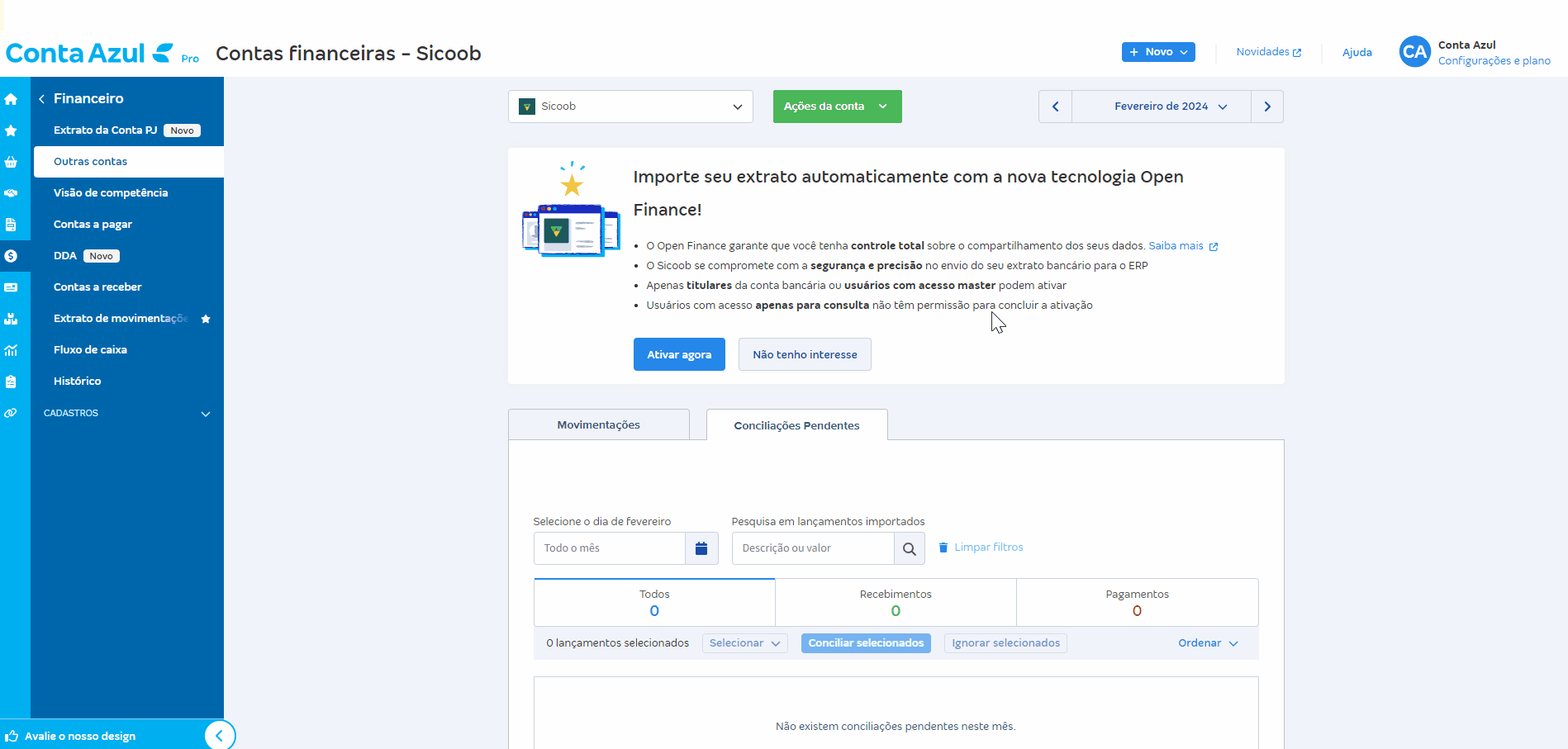Open the Novo dropdown button
The height and width of the screenshot is (749, 1568).
click(1158, 52)
